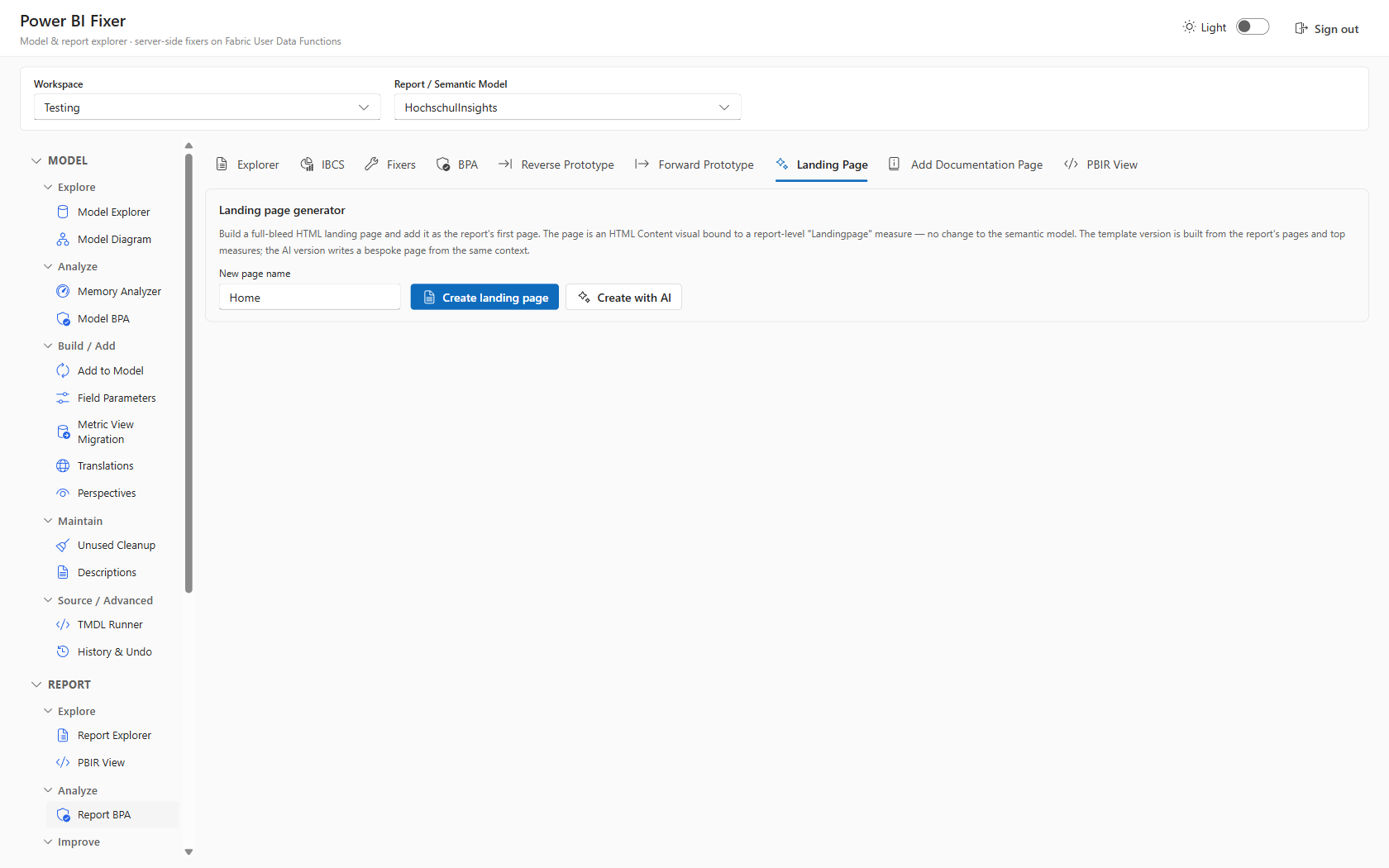
Task: Click the Power BI Fixer title
Action: pyautogui.click(x=73, y=21)
